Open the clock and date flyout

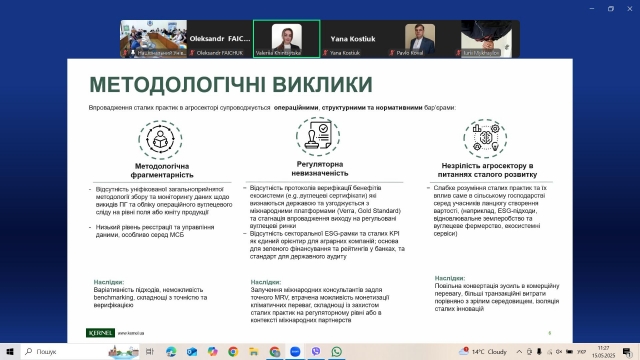click(603, 352)
